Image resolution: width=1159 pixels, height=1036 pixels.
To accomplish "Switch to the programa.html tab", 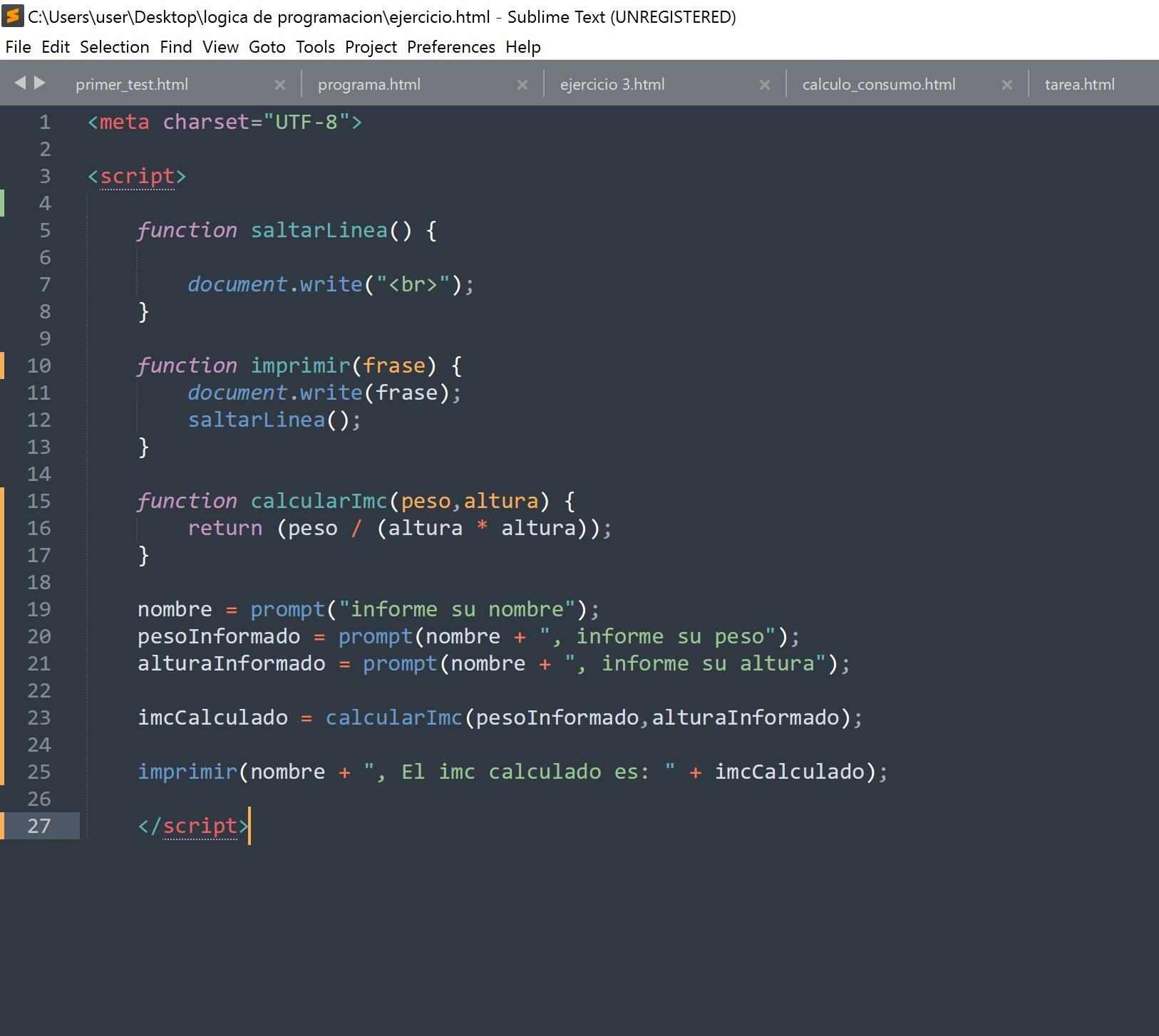I will (x=369, y=85).
